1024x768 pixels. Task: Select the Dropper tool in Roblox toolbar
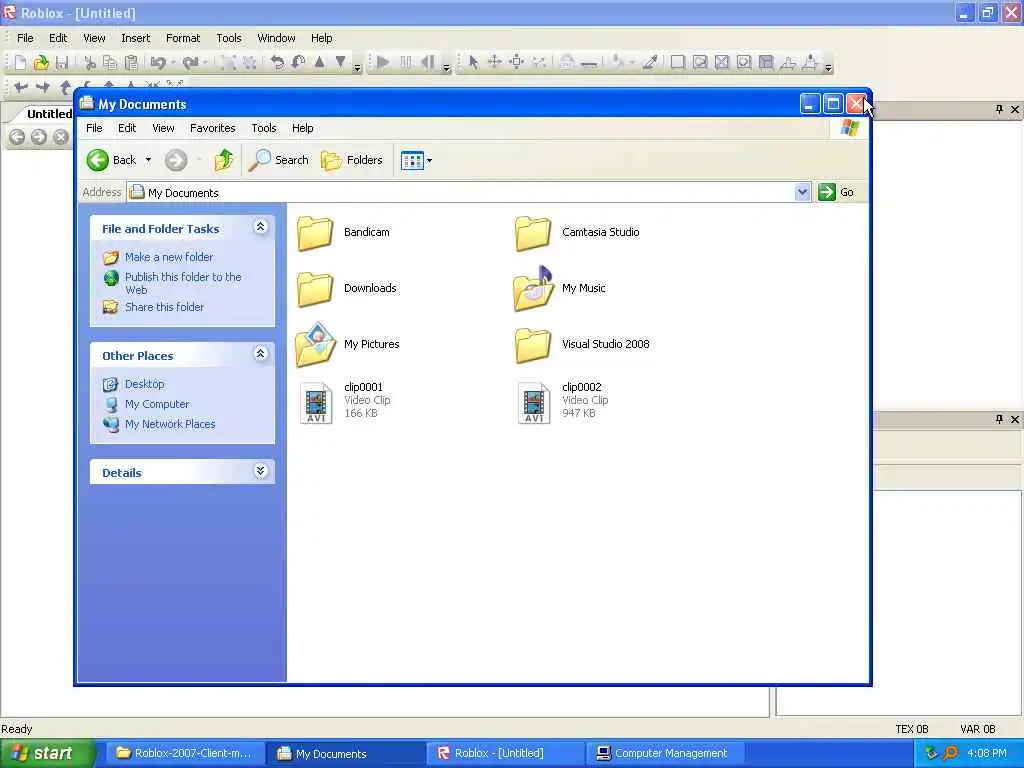[650, 63]
